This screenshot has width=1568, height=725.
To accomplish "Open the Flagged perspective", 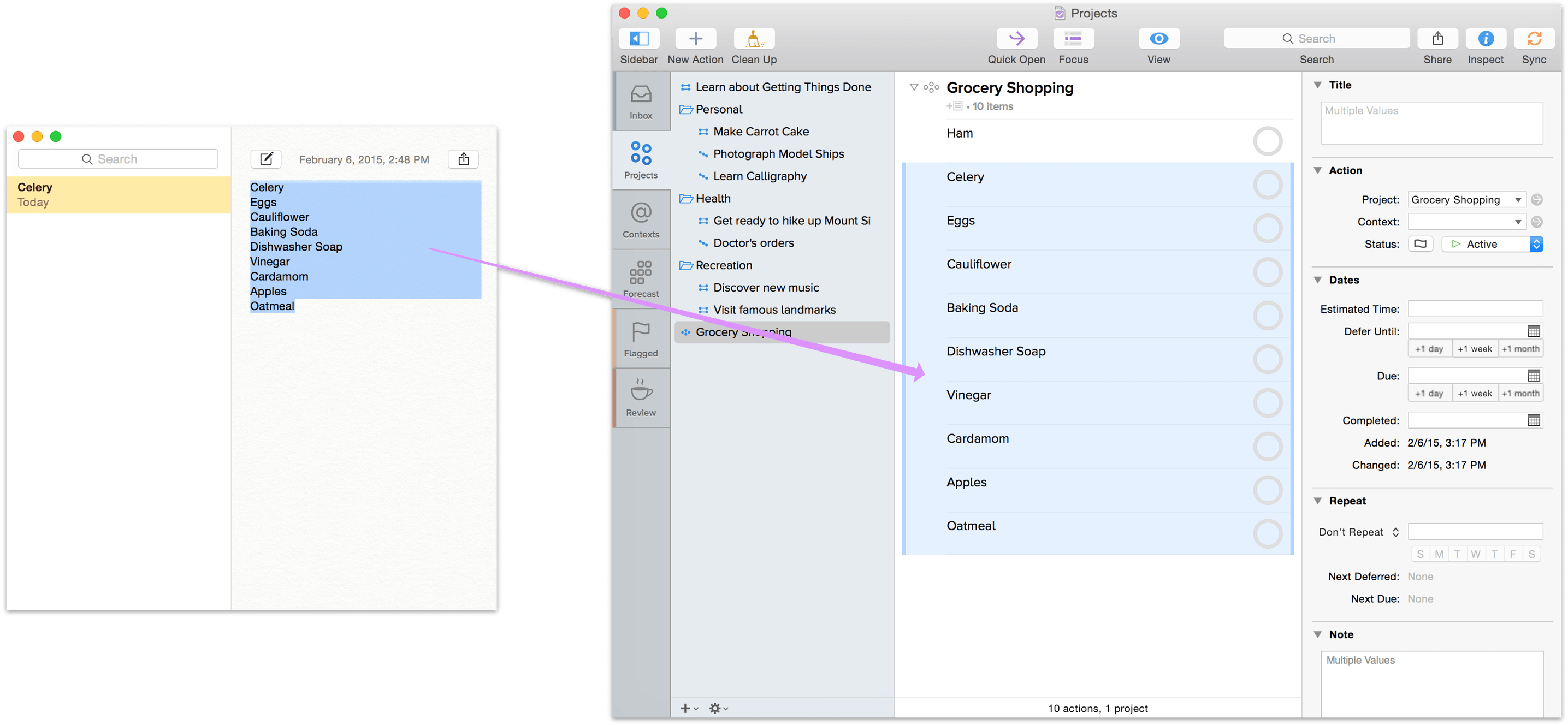I will point(641,339).
